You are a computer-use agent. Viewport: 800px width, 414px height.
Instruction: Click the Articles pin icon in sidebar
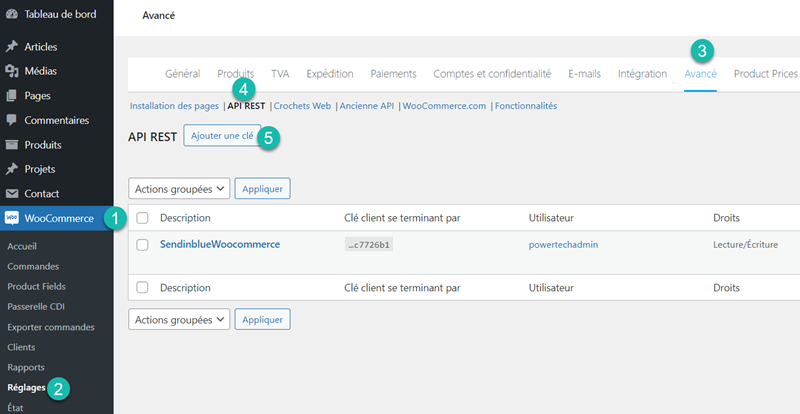coord(12,47)
